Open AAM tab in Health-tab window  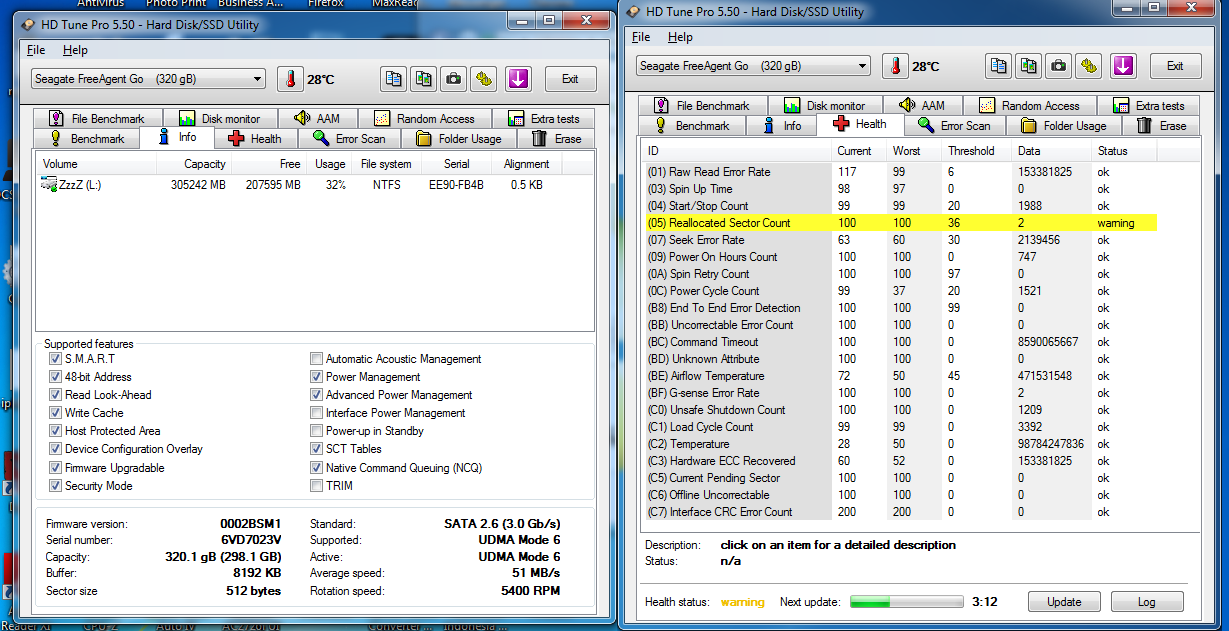coord(922,105)
